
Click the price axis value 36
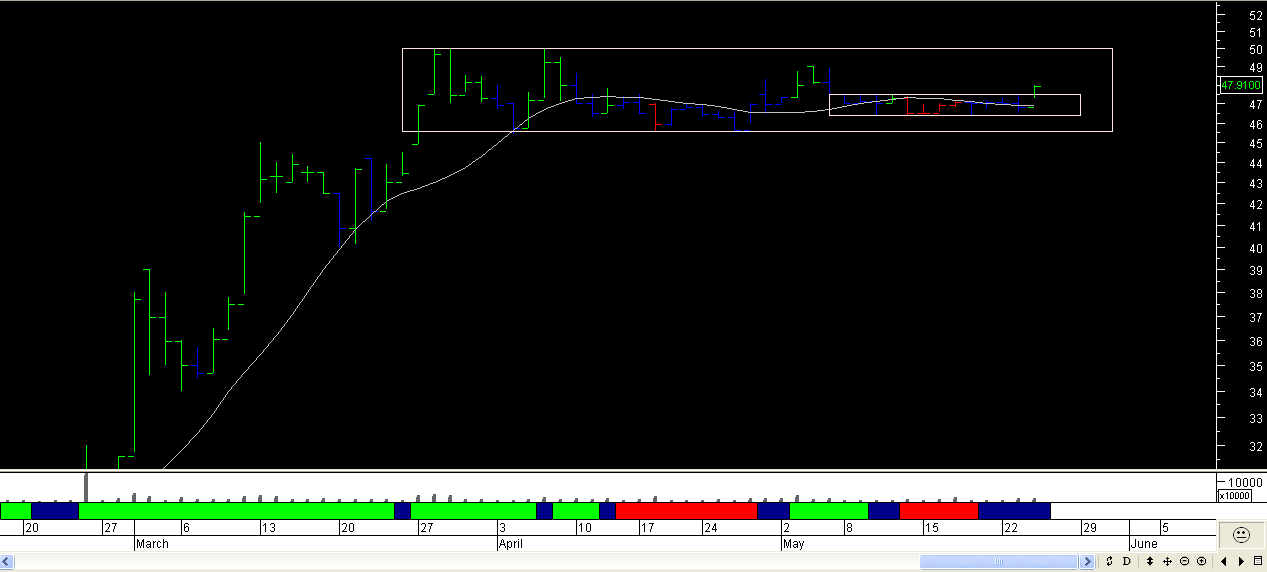[1255, 342]
